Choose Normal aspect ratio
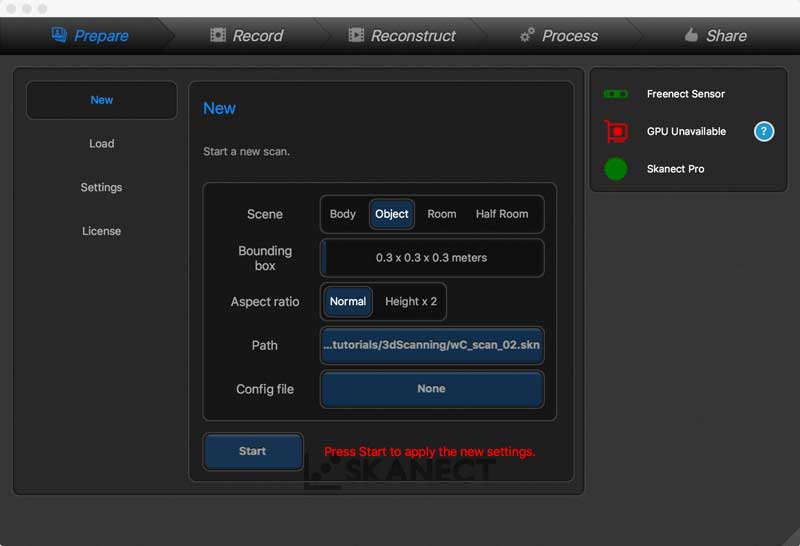The height and width of the screenshot is (546, 800). click(348, 302)
